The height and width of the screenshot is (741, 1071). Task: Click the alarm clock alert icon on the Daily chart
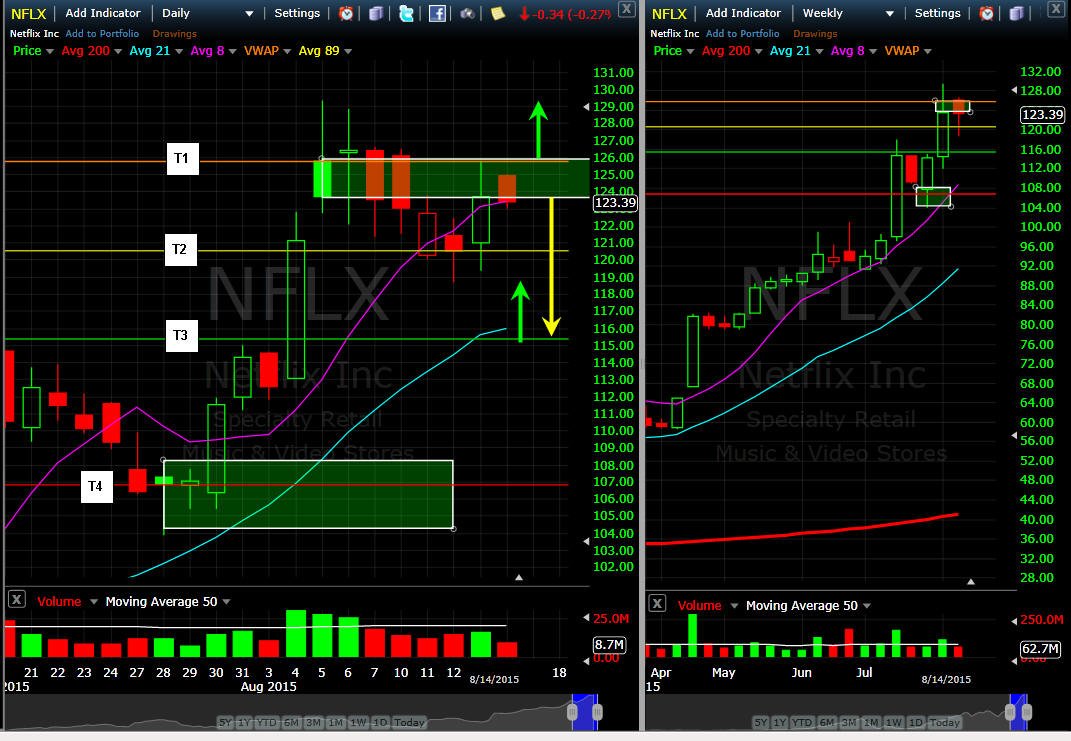[x=346, y=13]
